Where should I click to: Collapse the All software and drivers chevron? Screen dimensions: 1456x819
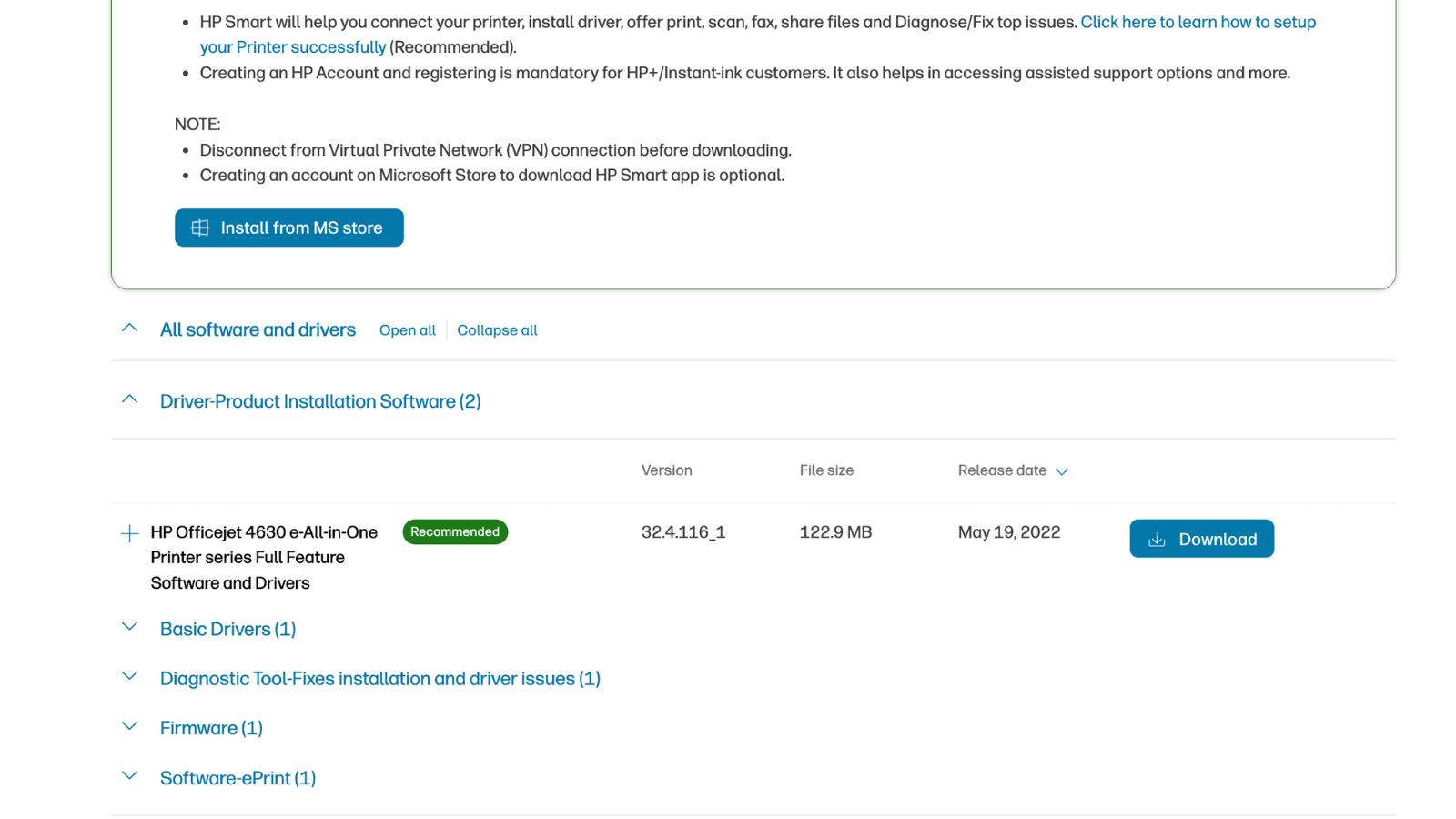coord(129,328)
